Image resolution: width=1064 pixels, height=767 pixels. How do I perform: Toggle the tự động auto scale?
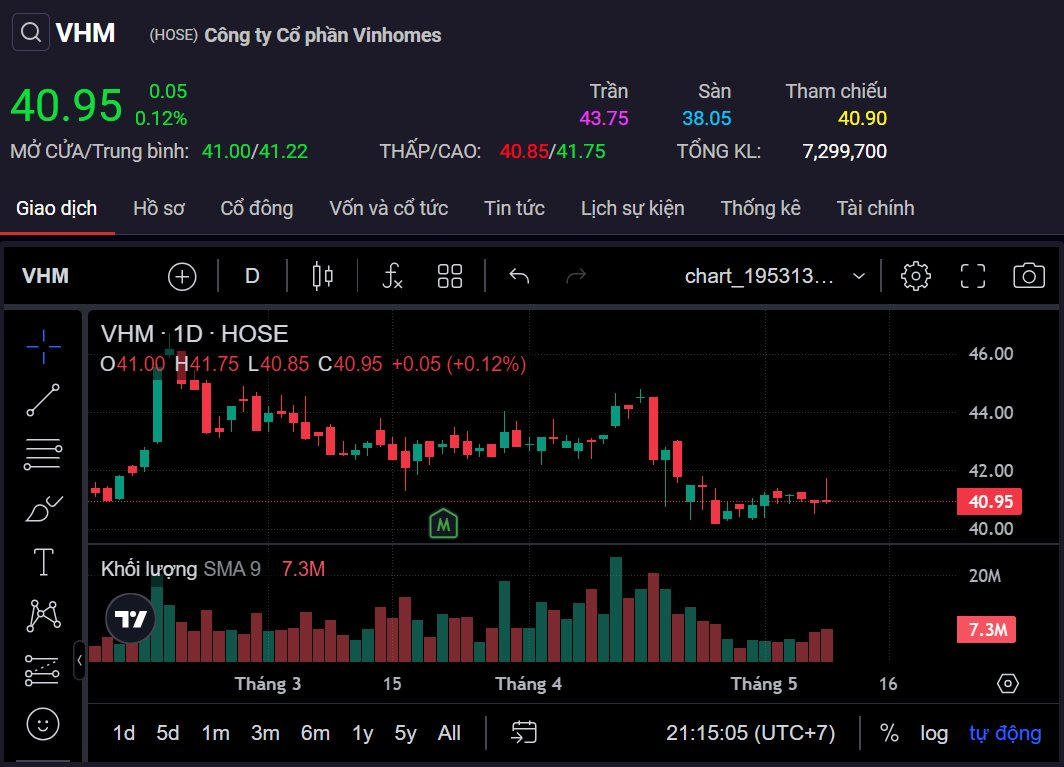[1005, 733]
